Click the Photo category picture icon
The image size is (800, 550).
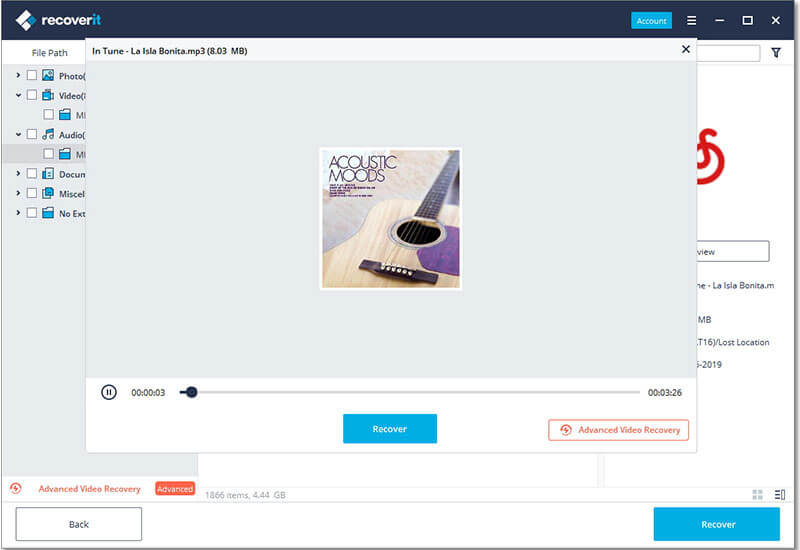coord(48,75)
